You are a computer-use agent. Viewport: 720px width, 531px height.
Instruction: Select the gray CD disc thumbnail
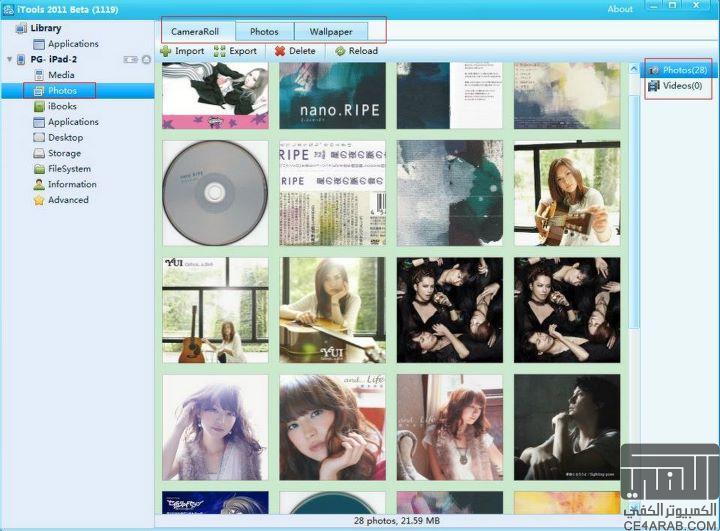pyautogui.click(x=215, y=193)
